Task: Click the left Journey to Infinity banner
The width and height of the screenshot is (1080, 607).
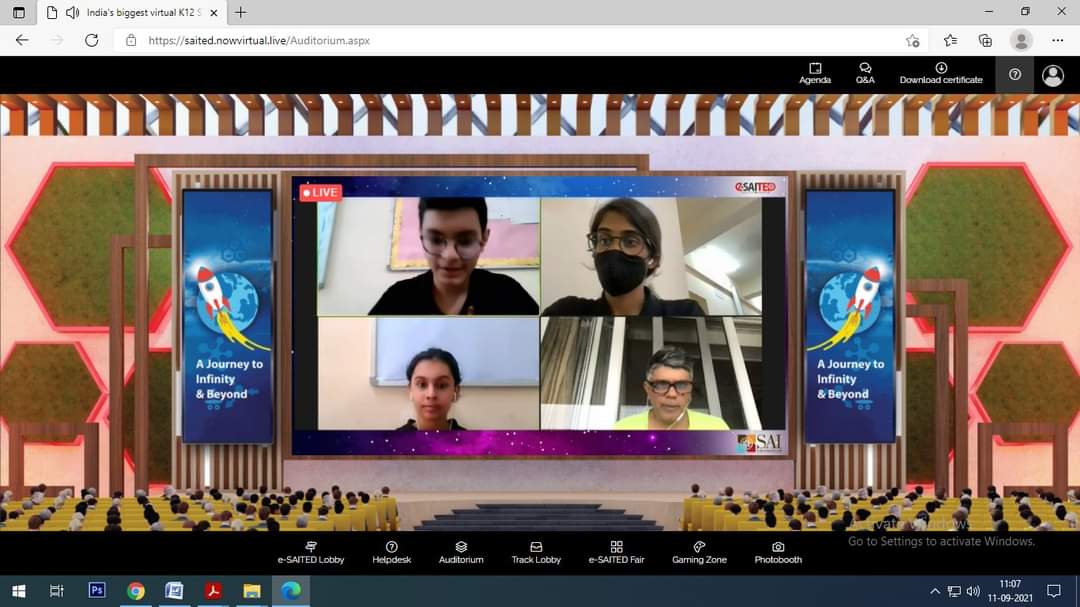Action: point(227,316)
